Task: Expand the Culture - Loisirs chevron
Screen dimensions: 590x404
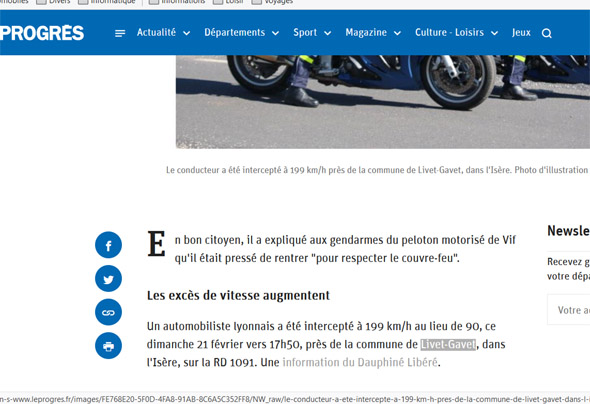Action: [x=495, y=33]
